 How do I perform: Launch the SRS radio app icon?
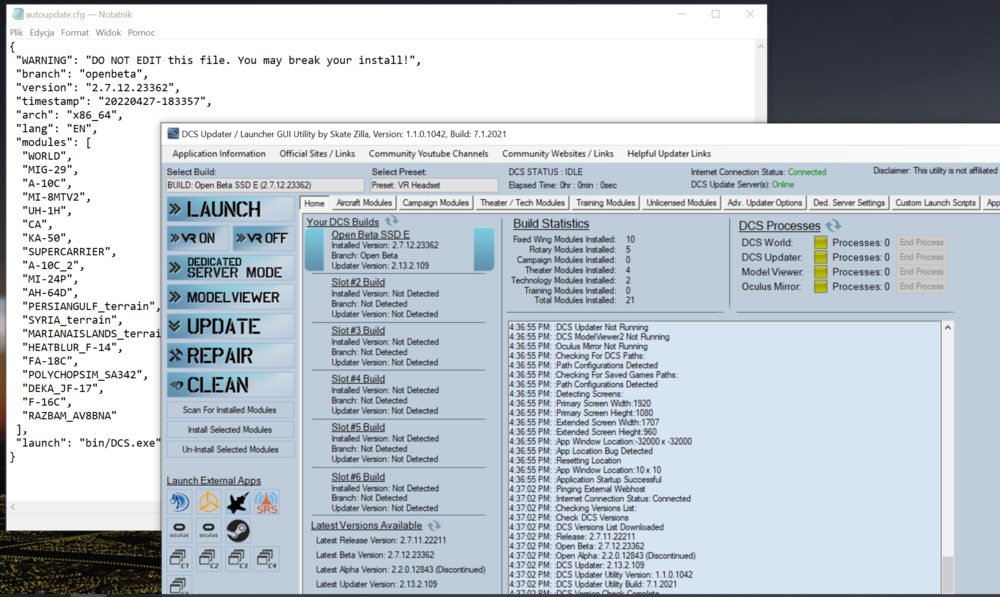(267, 502)
